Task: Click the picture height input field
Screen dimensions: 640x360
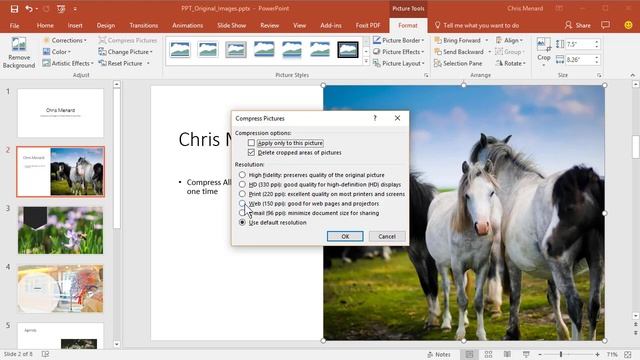Action: (580, 44)
